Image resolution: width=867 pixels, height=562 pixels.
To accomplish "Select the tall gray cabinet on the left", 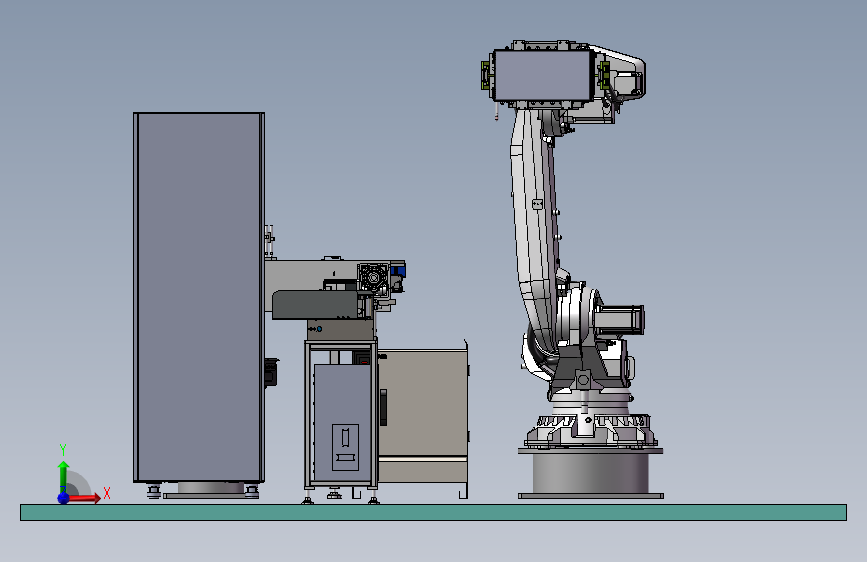I will [x=199, y=298].
